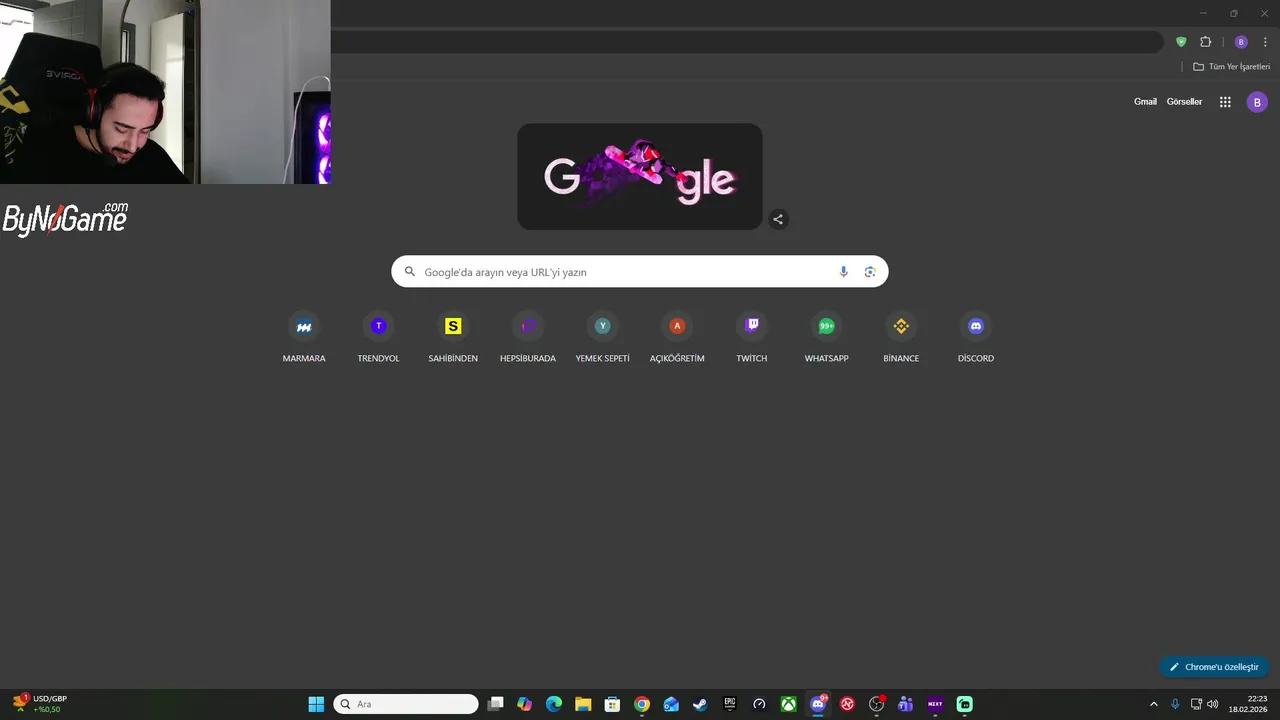Open the Xbox app from the taskbar
This screenshot has height=720, width=1280.
tap(788, 704)
